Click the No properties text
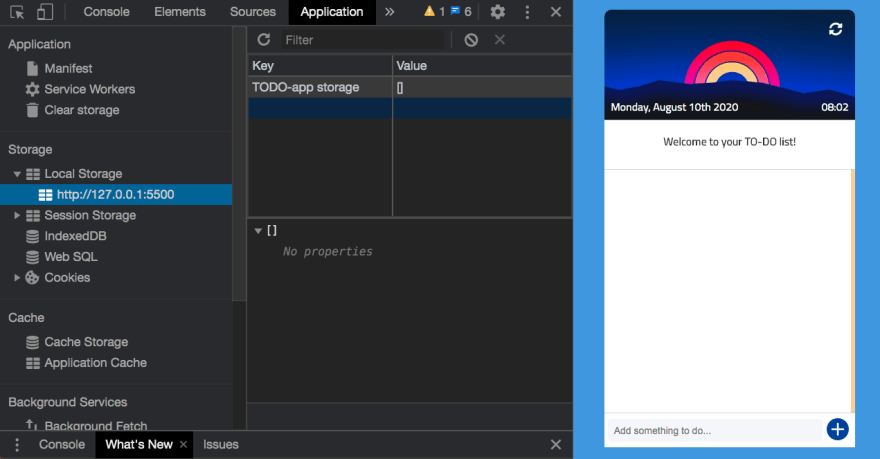The image size is (880, 459). (x=328, y=251)
